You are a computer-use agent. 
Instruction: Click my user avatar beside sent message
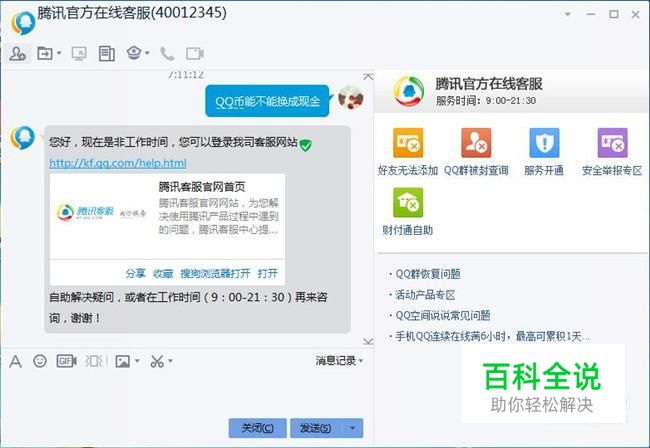pyautogui.click(x=351, y=98)
